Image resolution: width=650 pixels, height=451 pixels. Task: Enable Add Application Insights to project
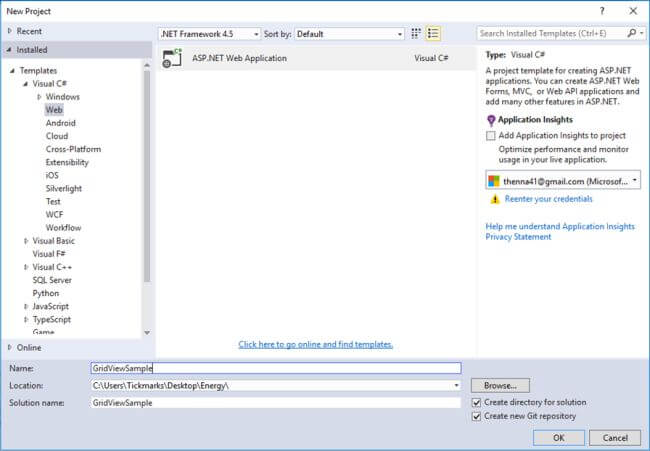coord(491,136)
